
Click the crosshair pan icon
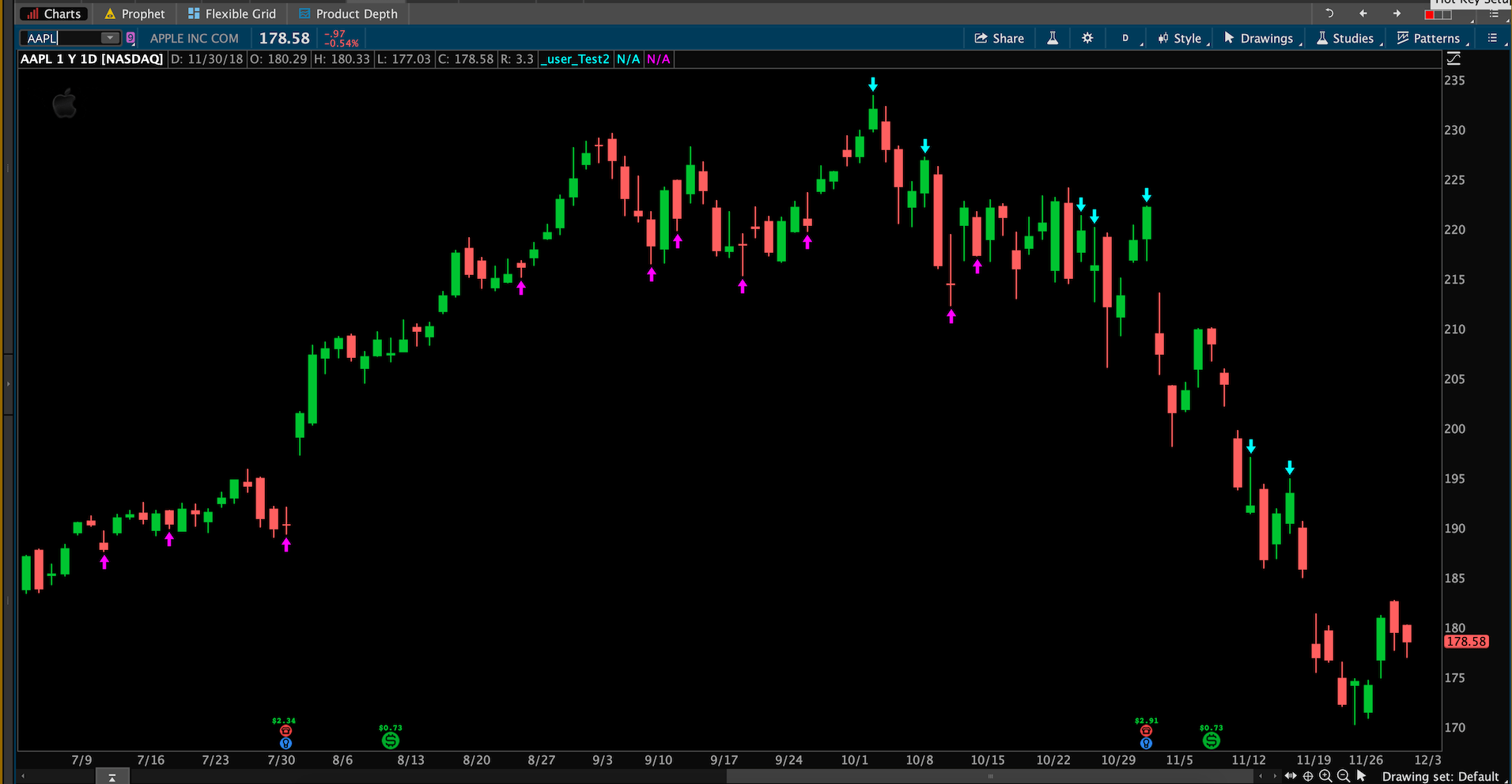1308,776
